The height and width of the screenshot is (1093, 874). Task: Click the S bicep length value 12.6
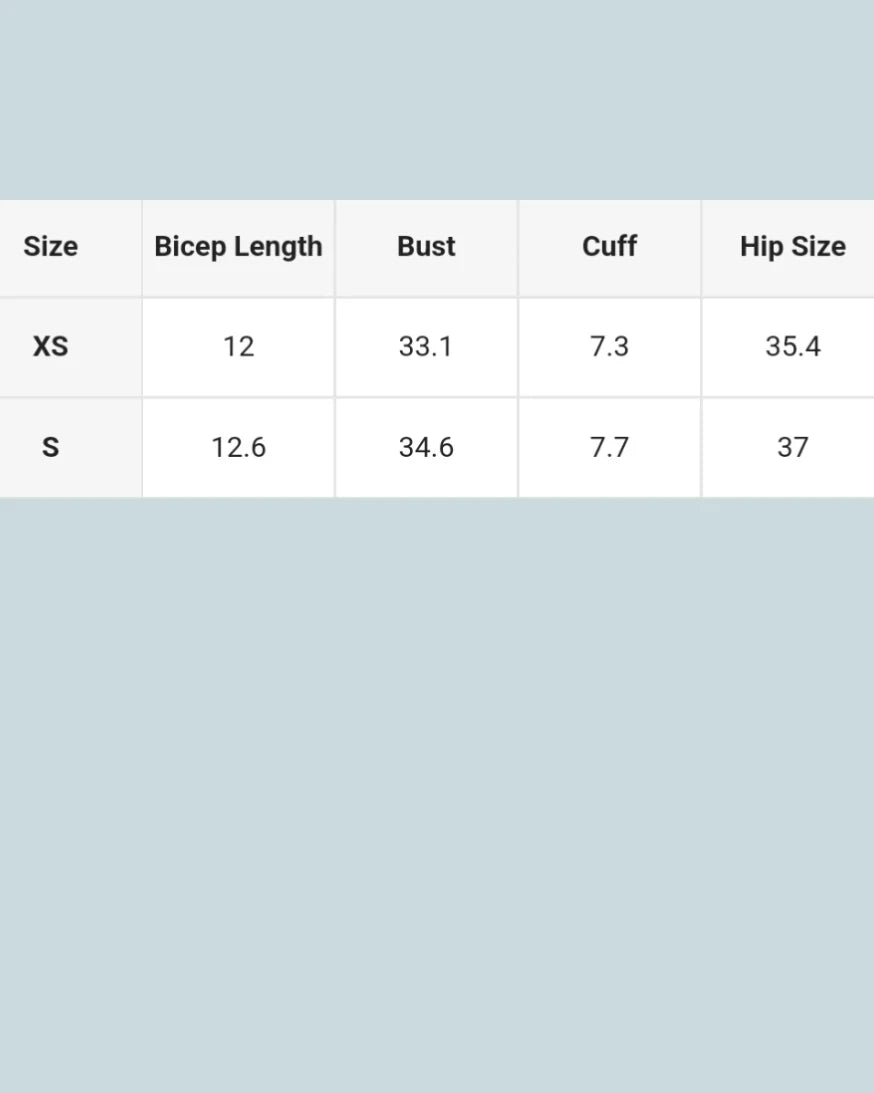[238, 447]
